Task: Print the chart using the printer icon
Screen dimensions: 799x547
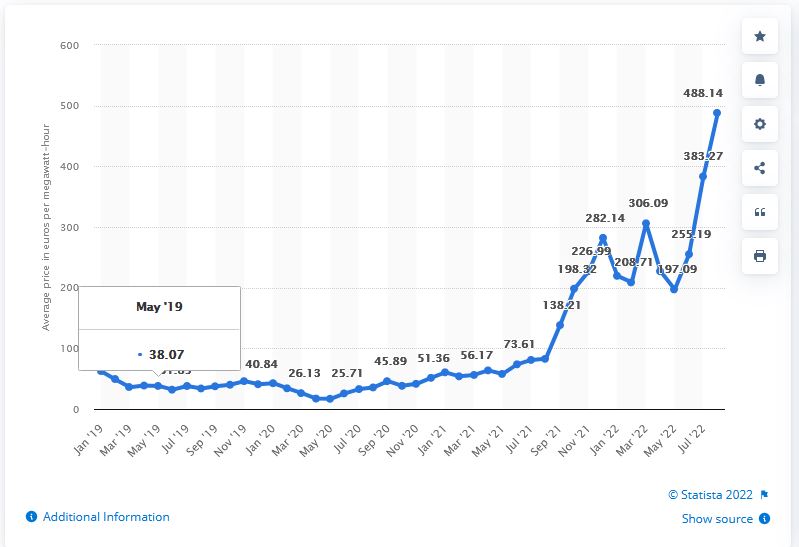Action: tap(759, 256)
